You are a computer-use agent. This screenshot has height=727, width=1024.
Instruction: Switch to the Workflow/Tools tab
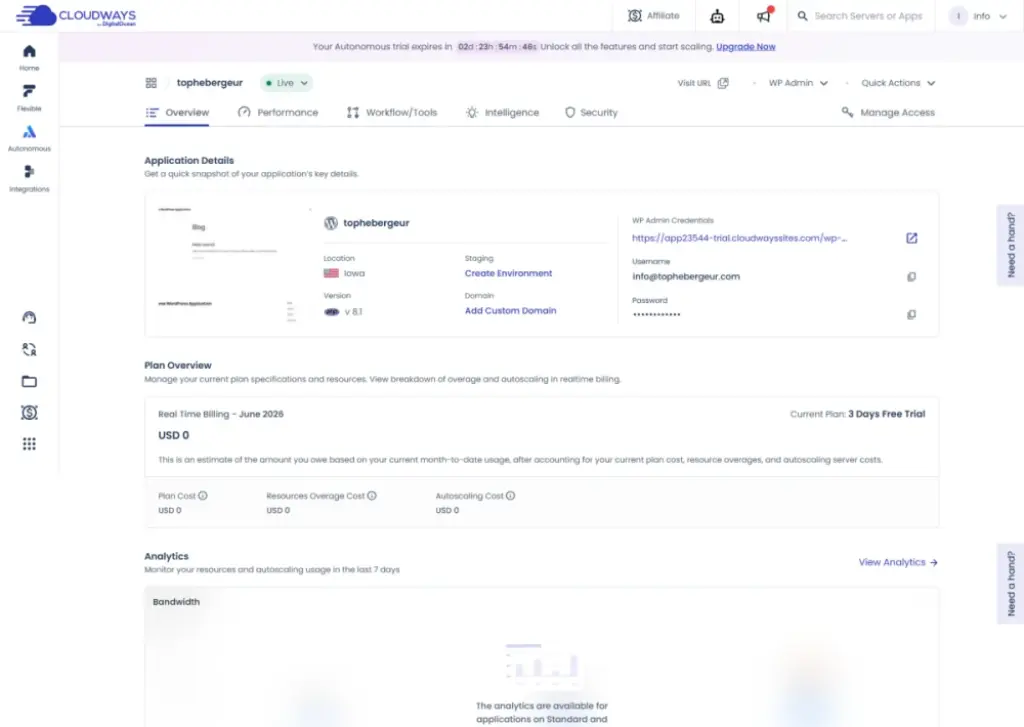[392, 112]
